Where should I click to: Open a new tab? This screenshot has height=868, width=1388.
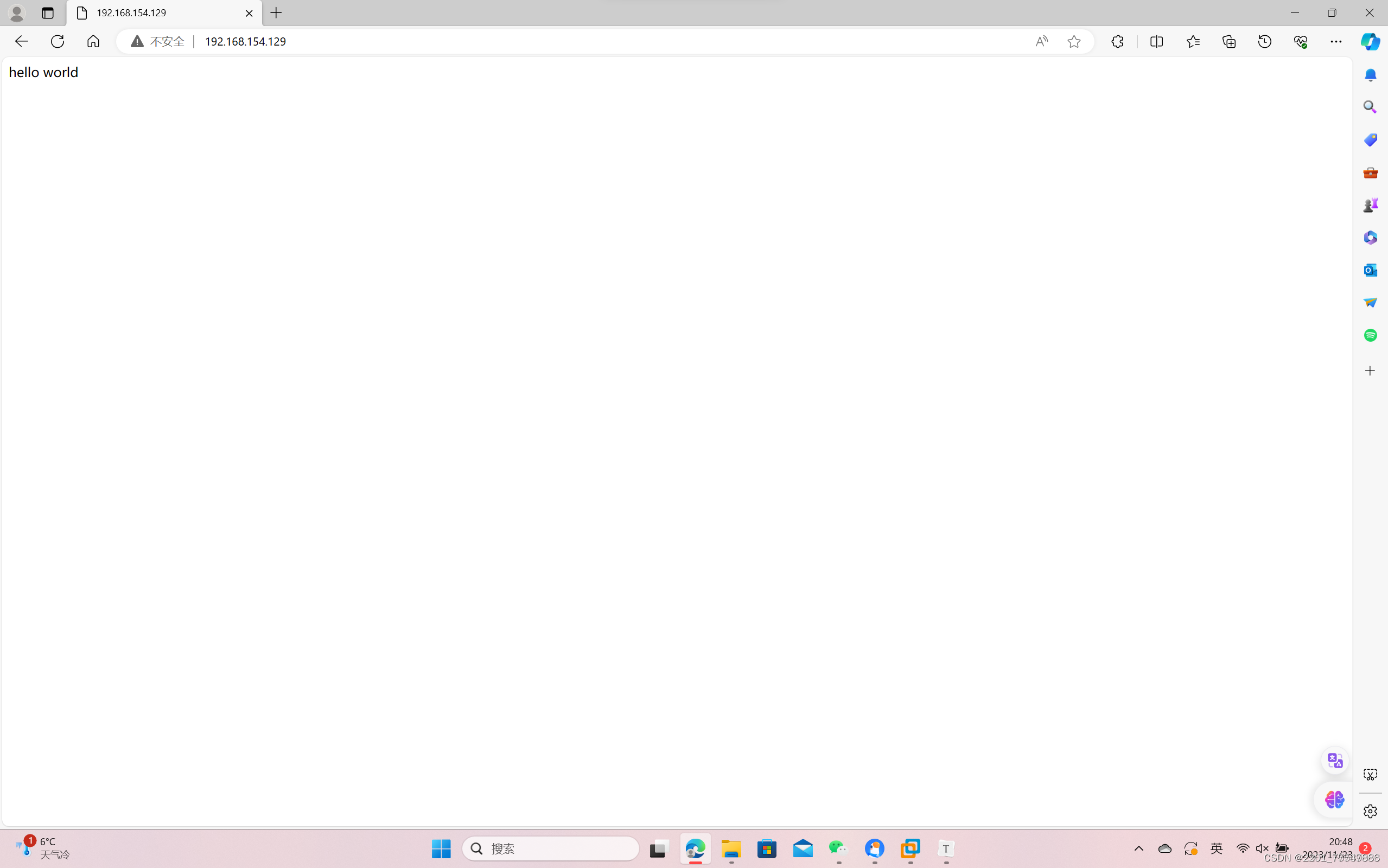pyautogui.click(x=276, y=12)
